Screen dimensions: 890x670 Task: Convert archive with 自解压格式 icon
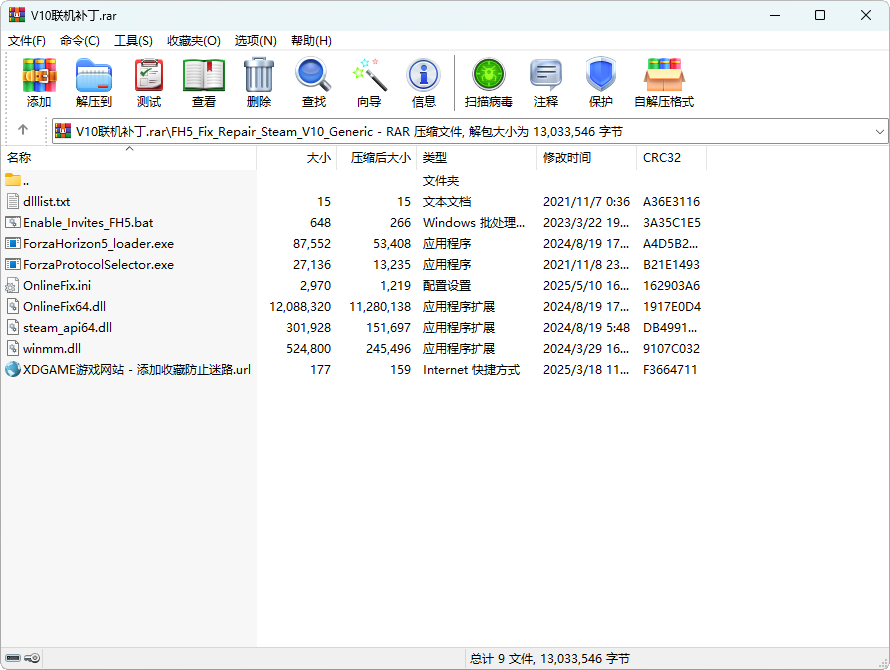666,82
